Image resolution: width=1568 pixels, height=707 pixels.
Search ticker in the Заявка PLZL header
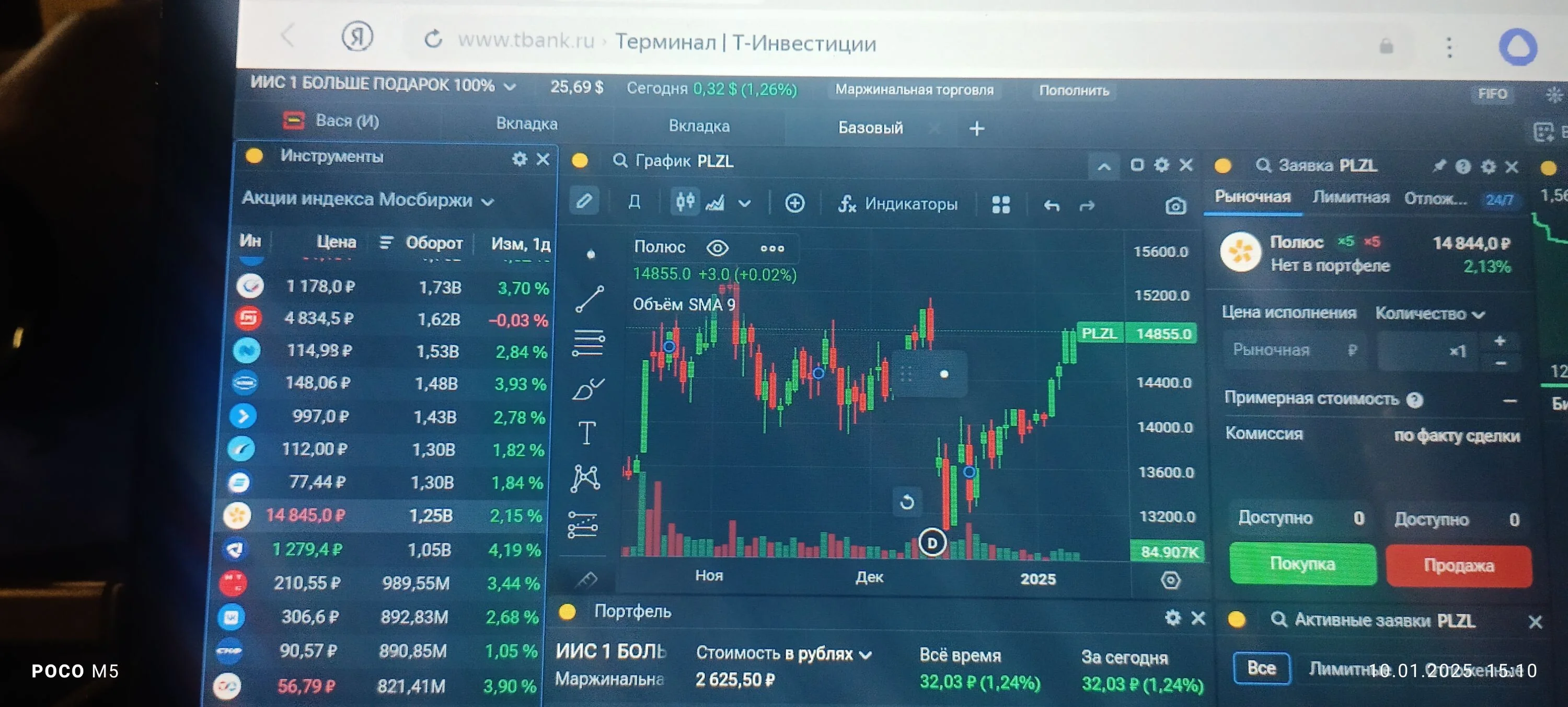point(1263,166)
